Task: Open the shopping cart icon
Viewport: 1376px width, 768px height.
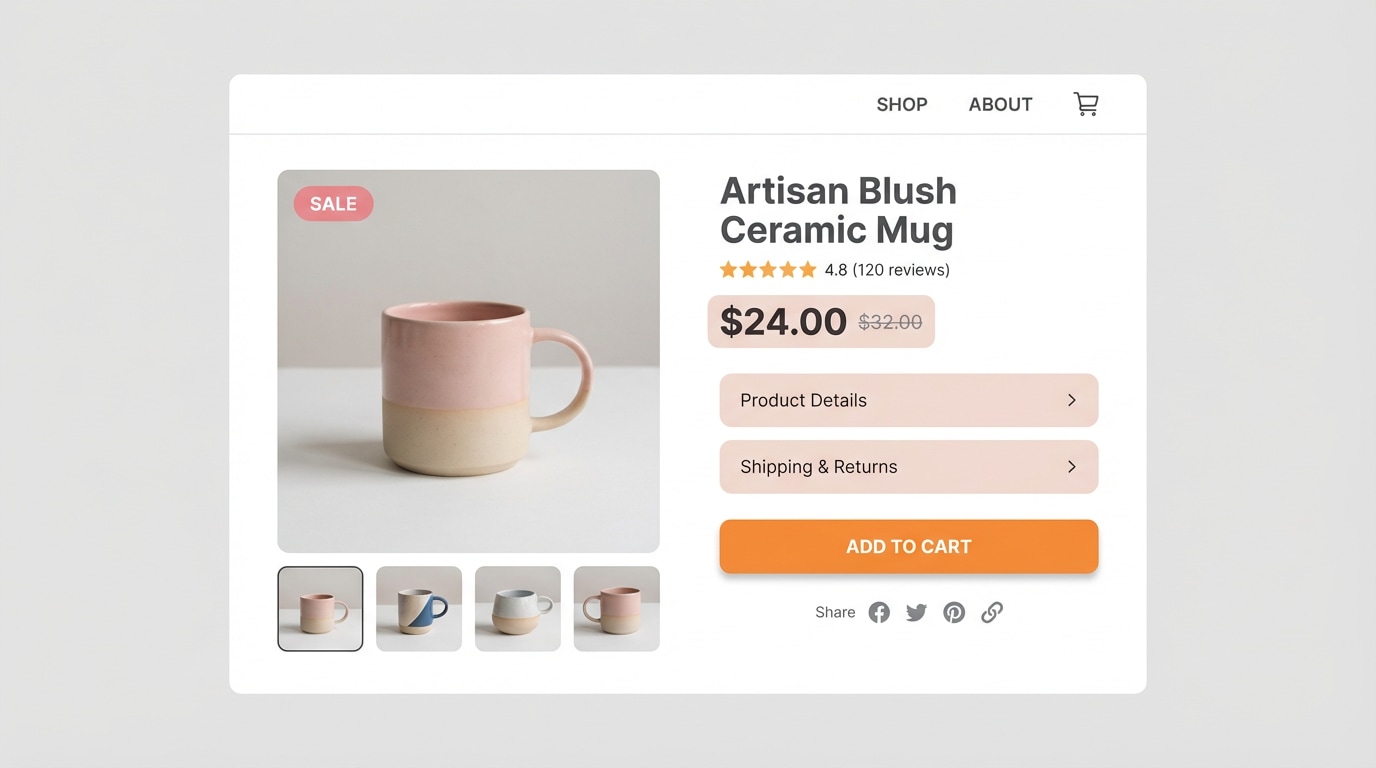Action: click(x=1086, y=103)
